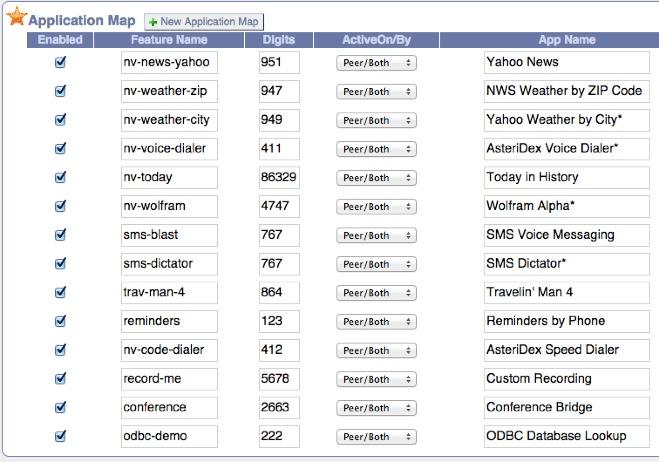The height and width of the screenshot is (462, 659).
Task: Click the Enabled column header
Action: tap(60, 40)
